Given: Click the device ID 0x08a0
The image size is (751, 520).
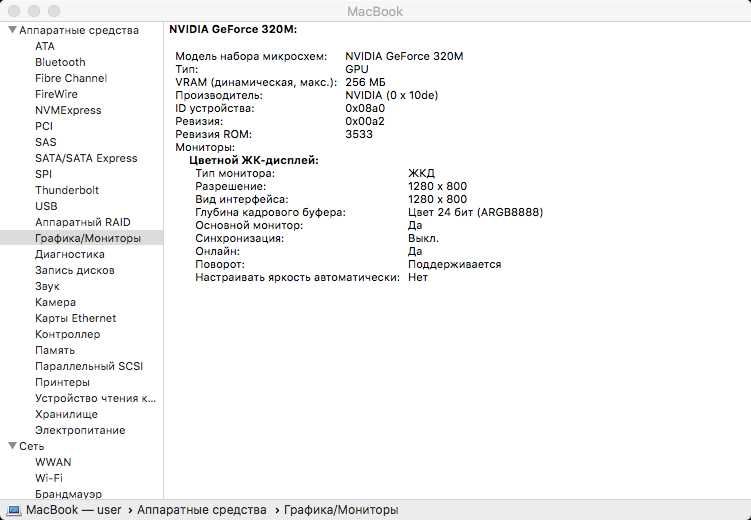Looking at the screenshot, I should tap(365, 108).
